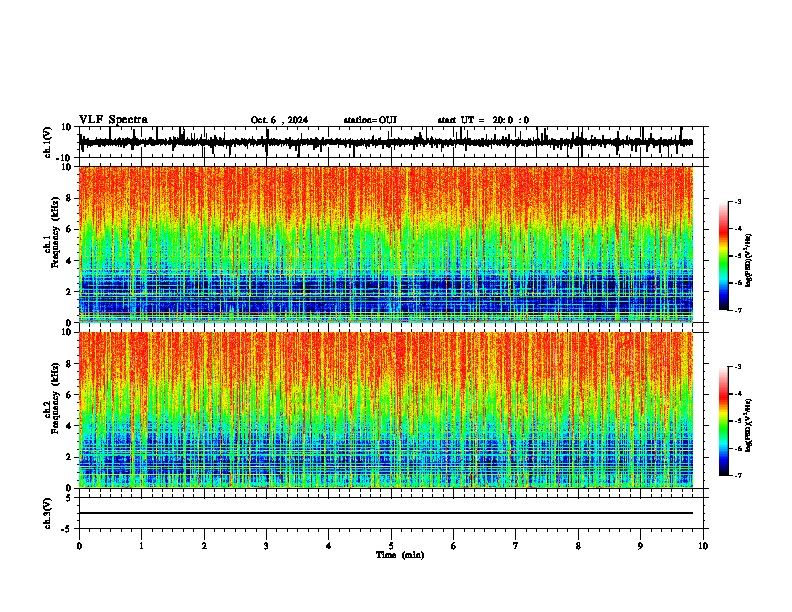Click the ch.2 colorbar log(PSD) label

pos(748,425)
